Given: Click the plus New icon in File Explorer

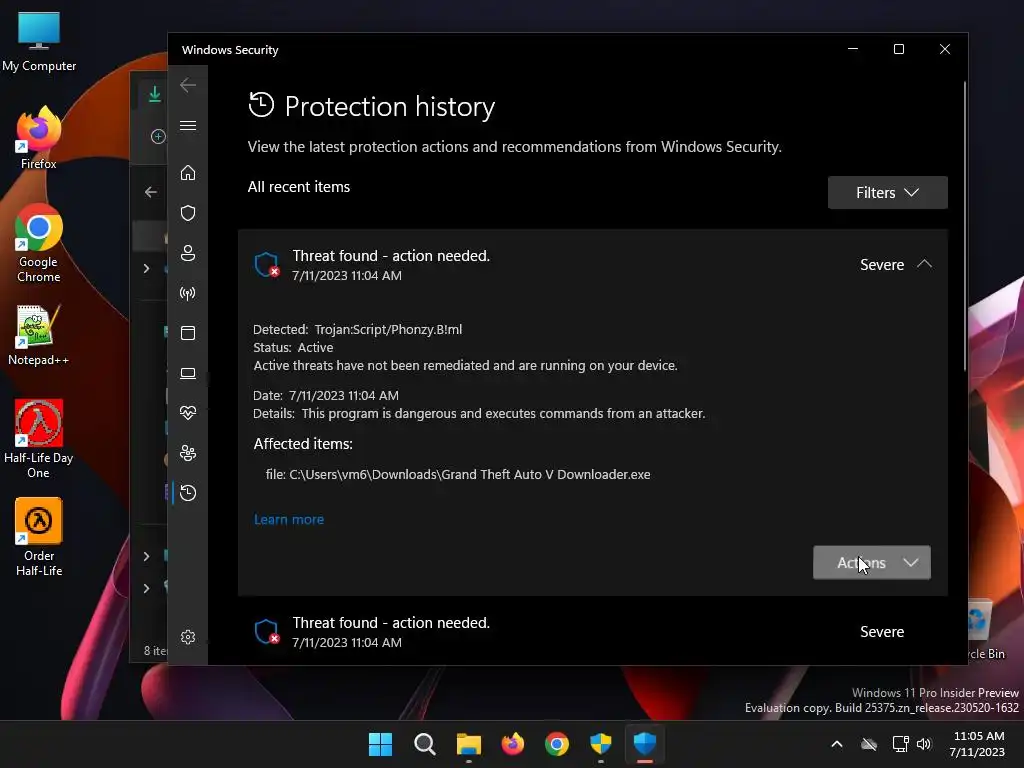Looking at the screenshot, I should click(x=158, y=136).
